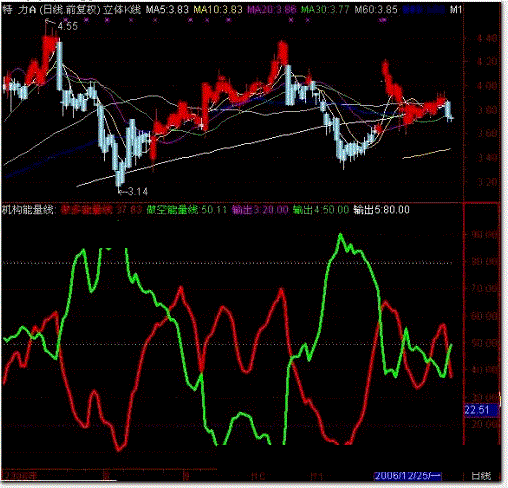Click the chart title 立体K线

(122, 9)
